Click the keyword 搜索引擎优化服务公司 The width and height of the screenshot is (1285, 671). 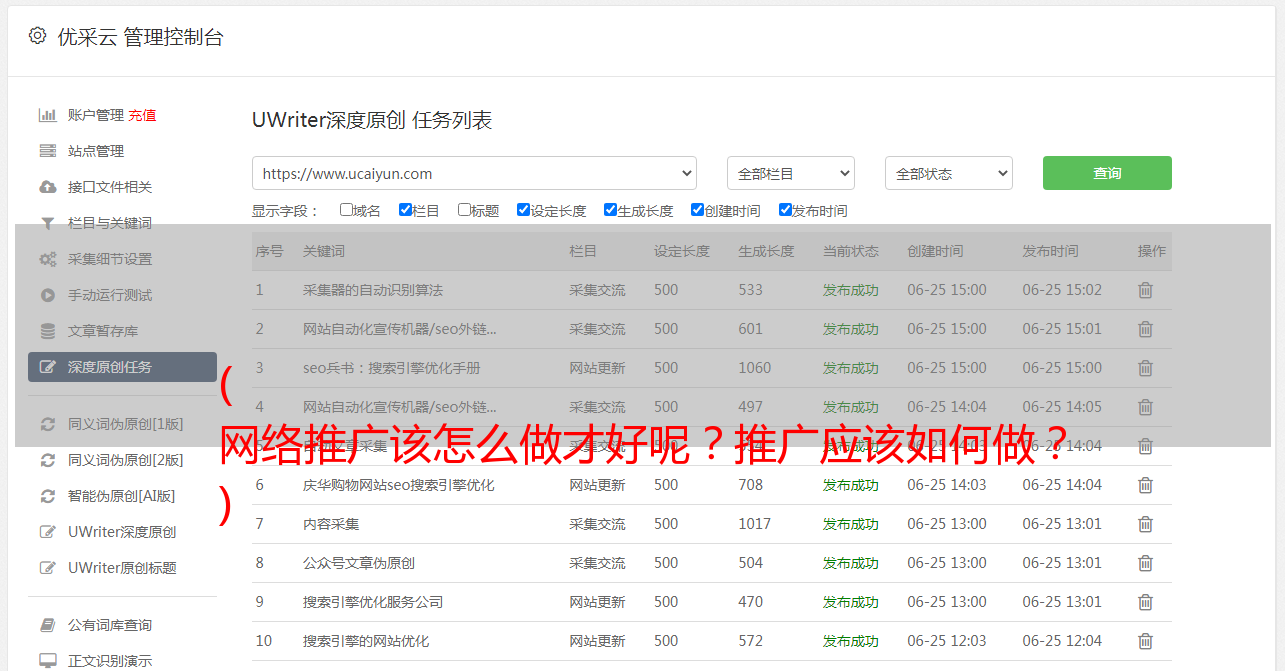coord(373,602)
